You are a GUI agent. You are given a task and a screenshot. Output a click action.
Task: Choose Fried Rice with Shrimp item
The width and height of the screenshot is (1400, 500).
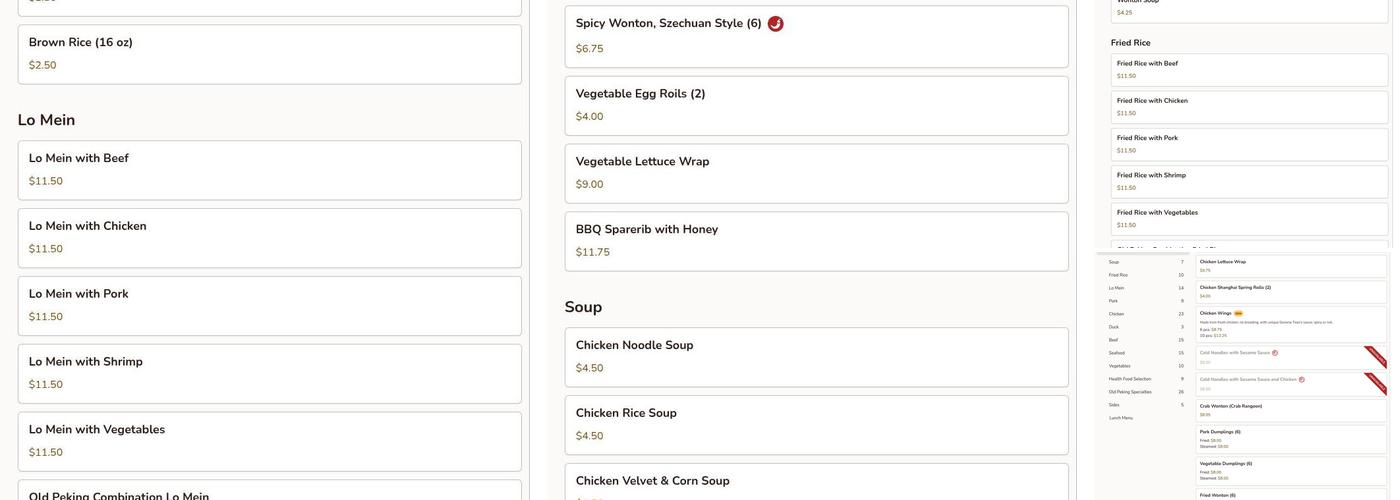click(x=1249, y=181)
